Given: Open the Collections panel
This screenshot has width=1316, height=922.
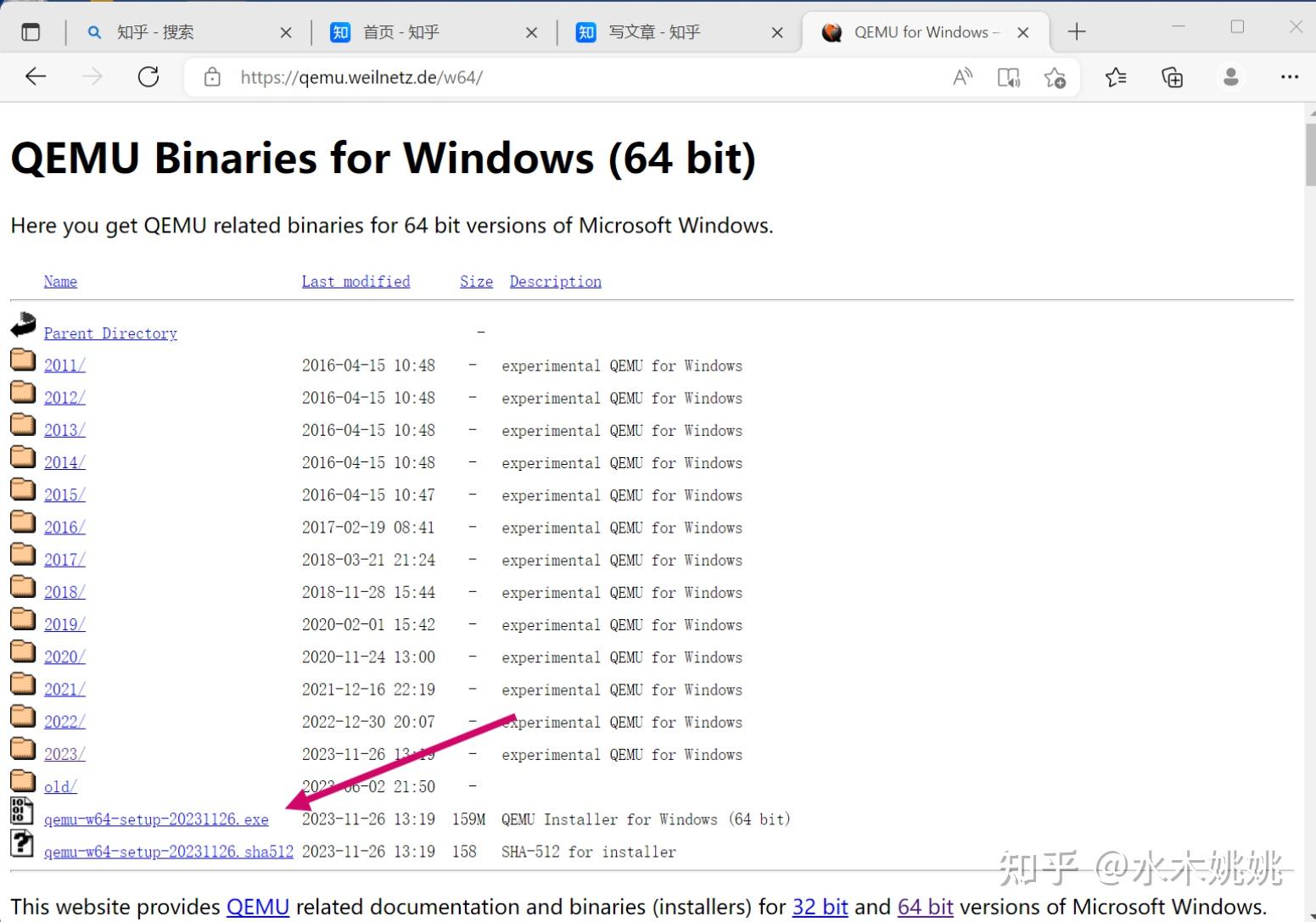Looking at the screenshot, I should tap(1172, 76).
